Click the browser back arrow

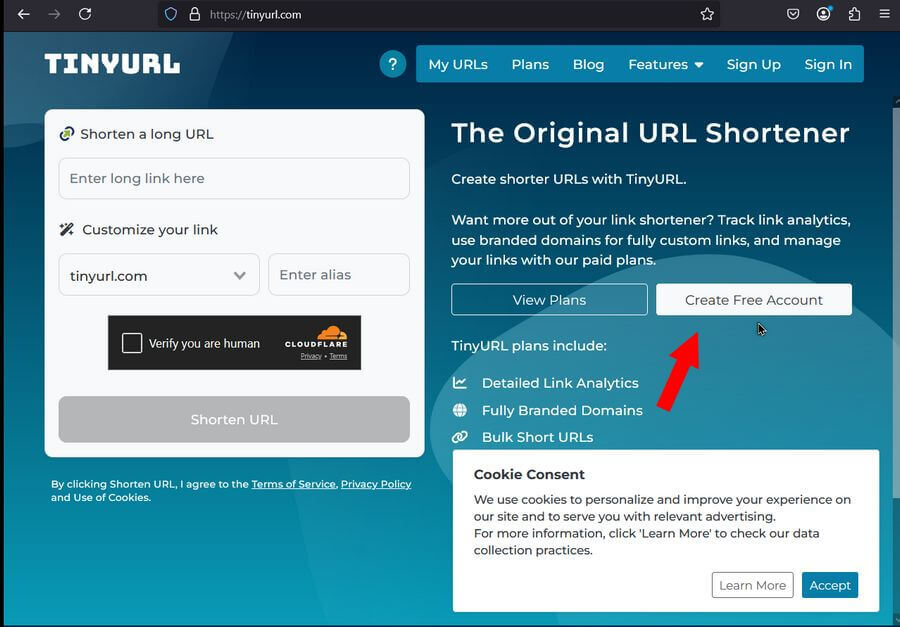[x=24, y=14]
